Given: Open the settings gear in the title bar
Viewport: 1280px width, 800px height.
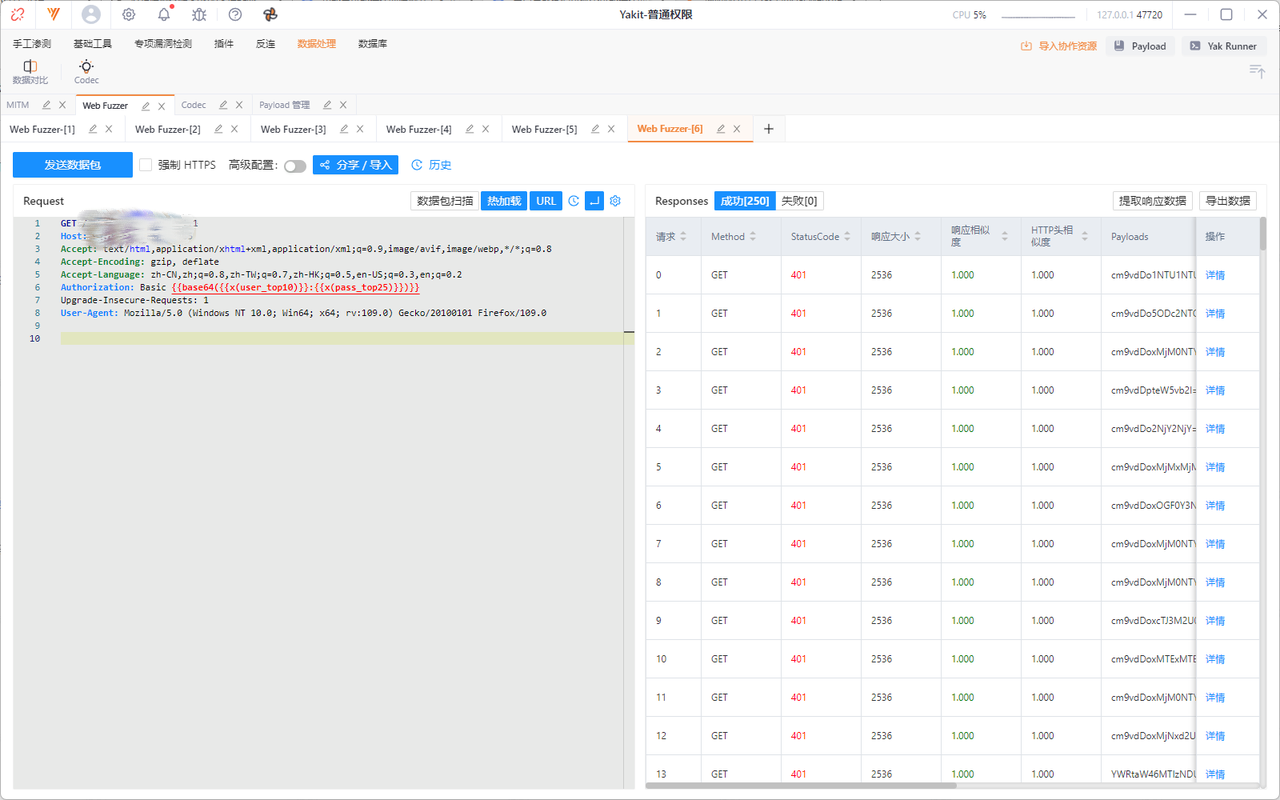Looking at the screenshot, I should coord(129,15).
